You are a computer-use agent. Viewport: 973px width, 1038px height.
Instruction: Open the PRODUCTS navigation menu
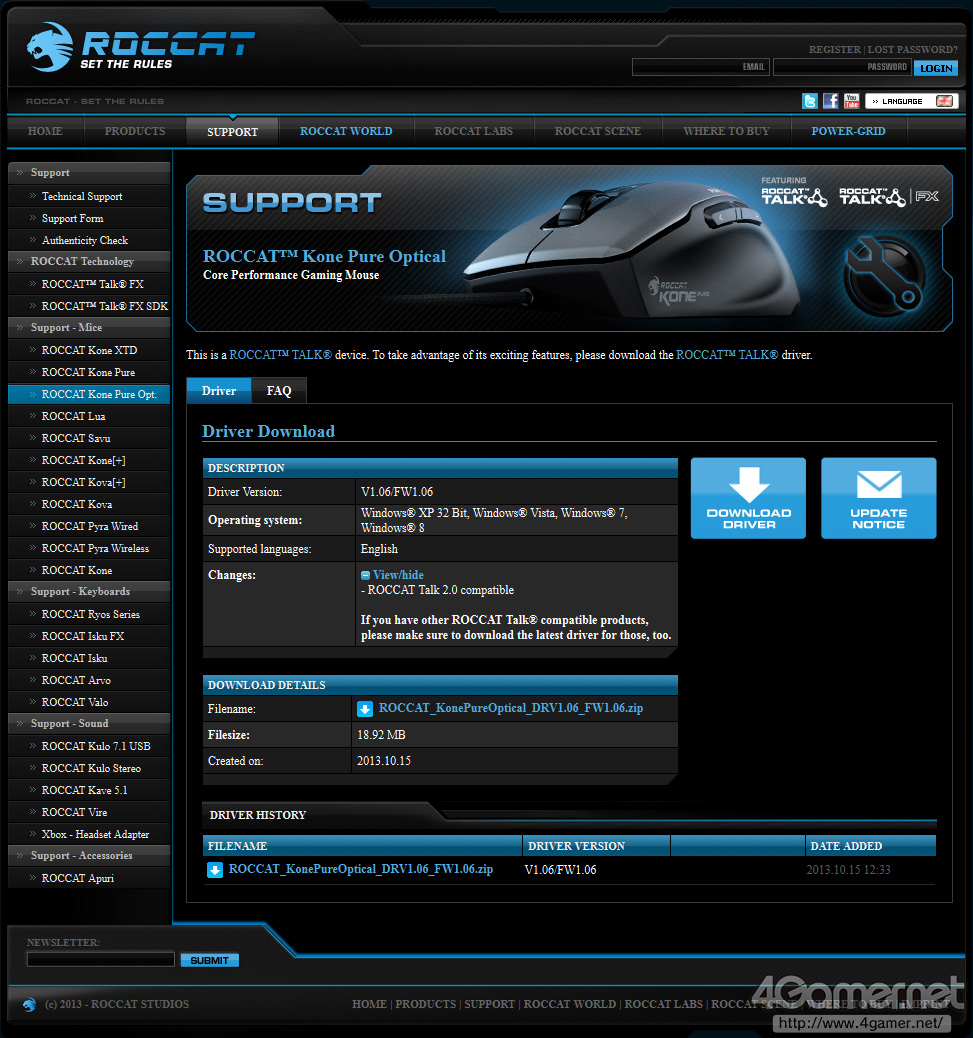pos(135,131)
